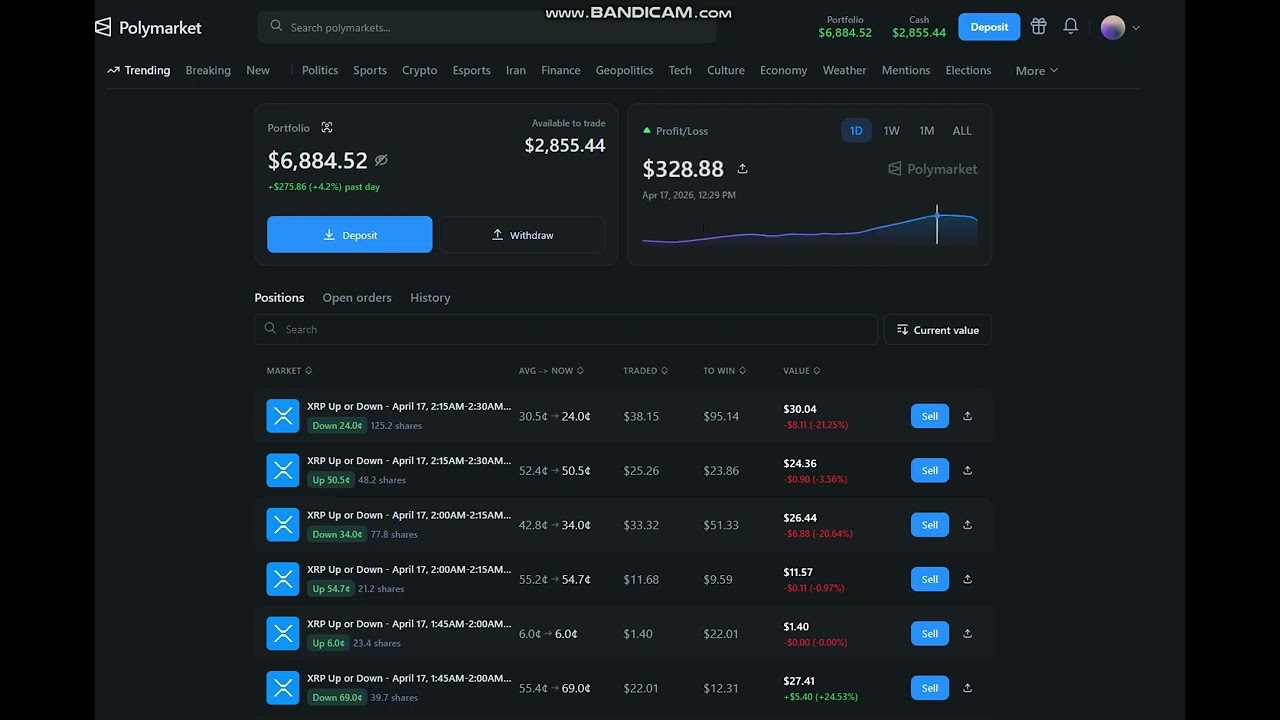
Task: Share the Down 69.0¢ position
Action: tap(967, 688)
